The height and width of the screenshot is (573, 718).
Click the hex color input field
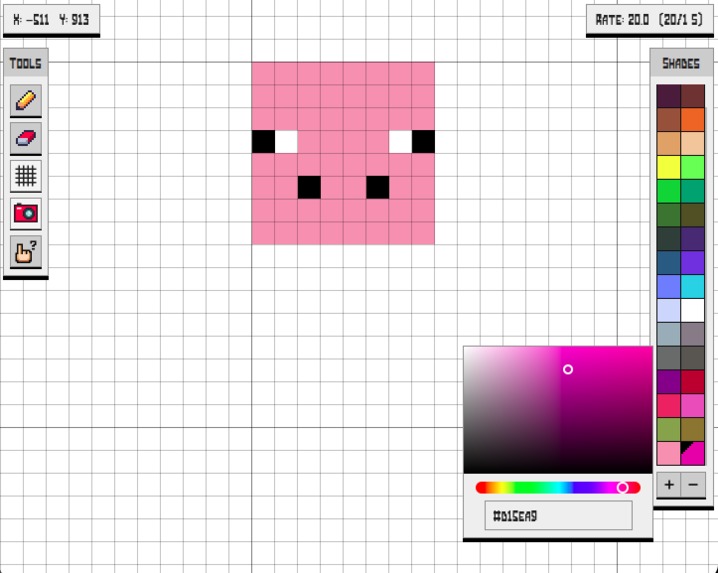558,515
